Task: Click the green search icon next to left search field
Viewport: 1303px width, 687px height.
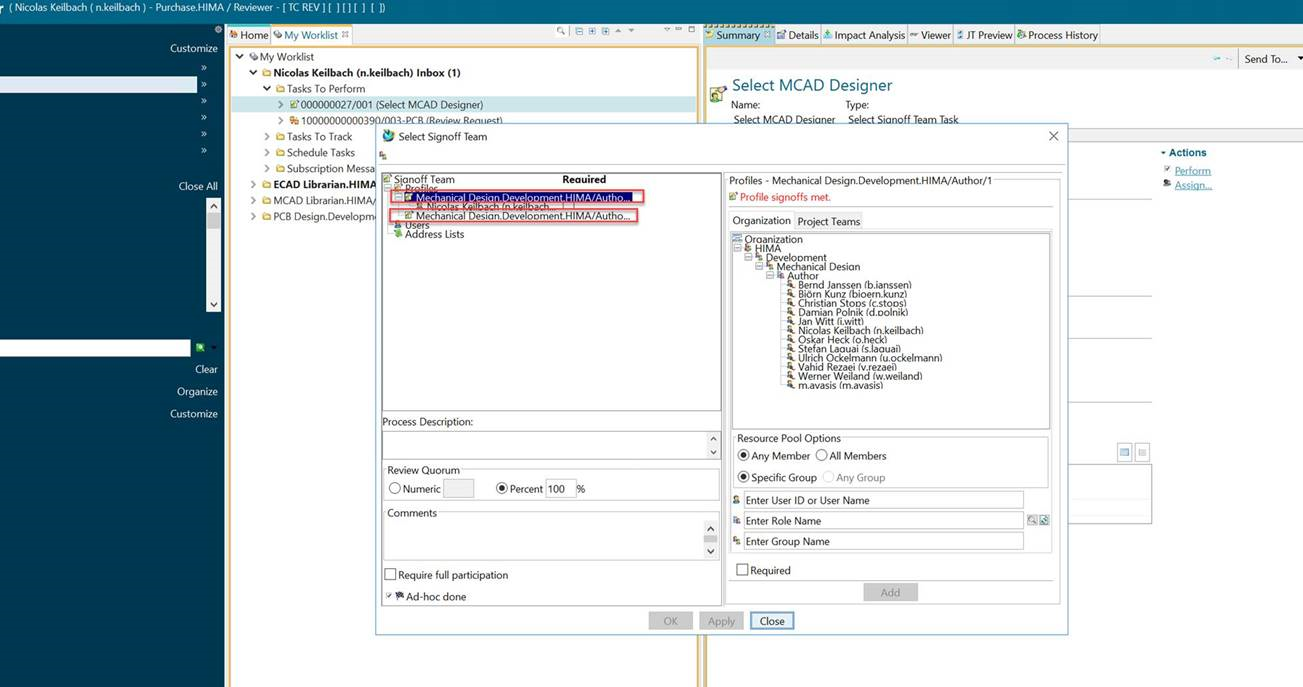Action: coord(201,348)
